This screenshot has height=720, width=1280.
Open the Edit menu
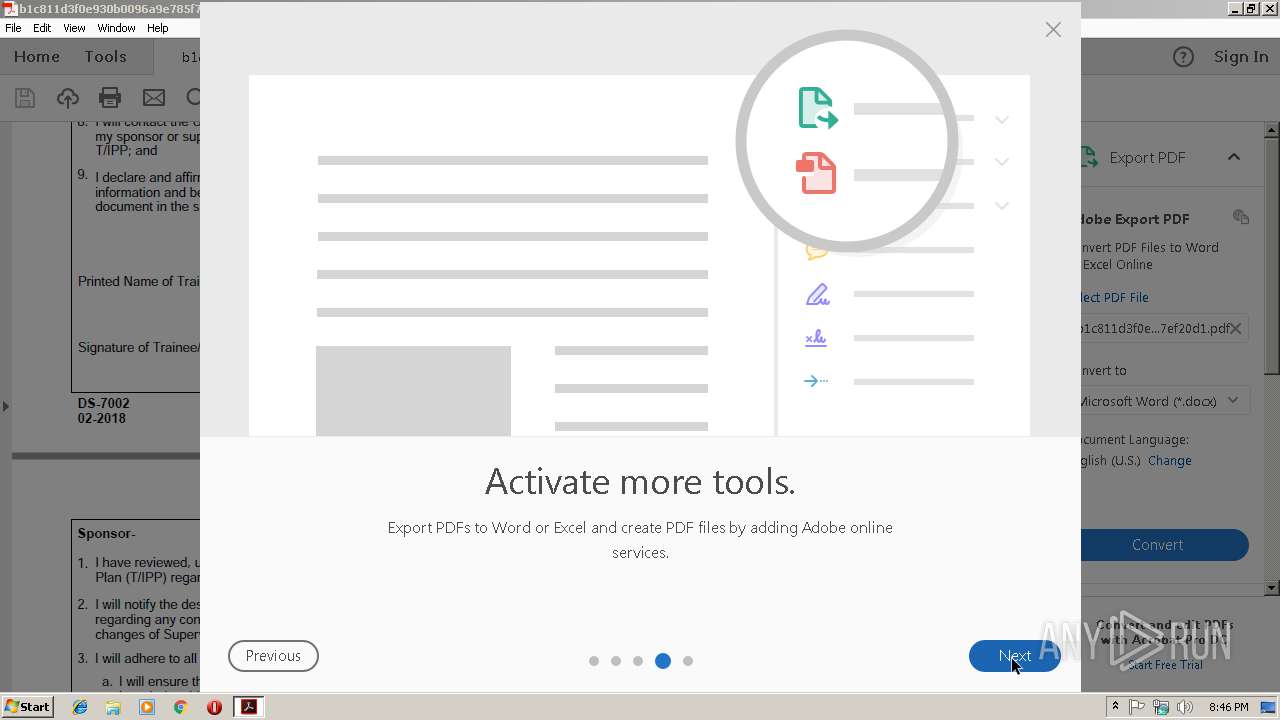click(42, 28)
